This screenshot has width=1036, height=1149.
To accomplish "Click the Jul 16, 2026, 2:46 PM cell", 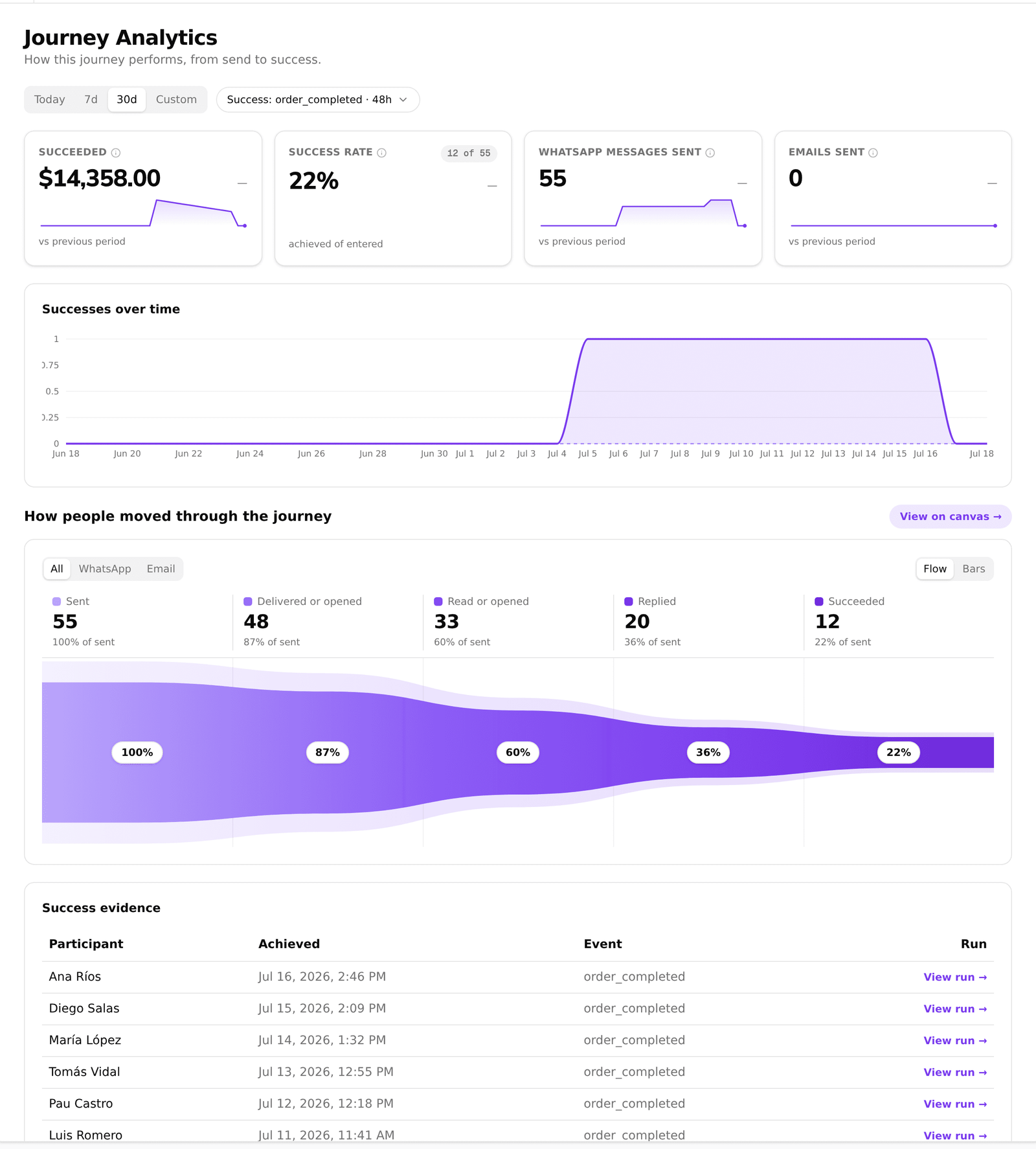I will tap(322, 977).
